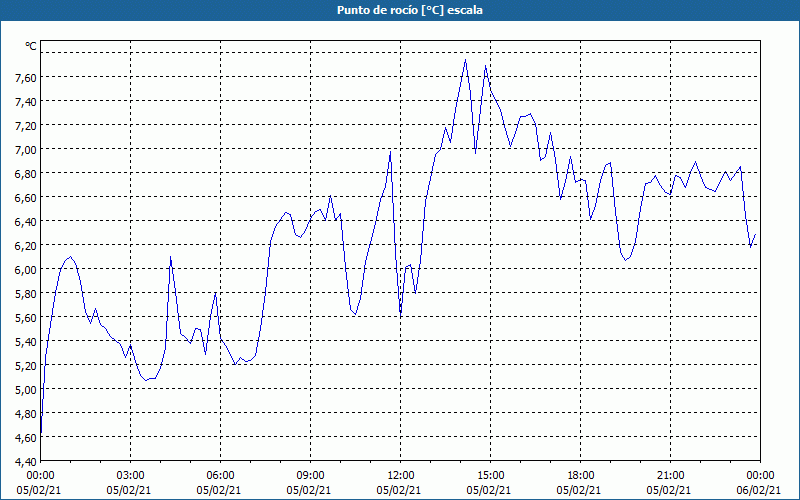This screenshot has height=500, width=800.
Task: Choose the 5,00 y-axis label
Action: (x=27, y=389)
